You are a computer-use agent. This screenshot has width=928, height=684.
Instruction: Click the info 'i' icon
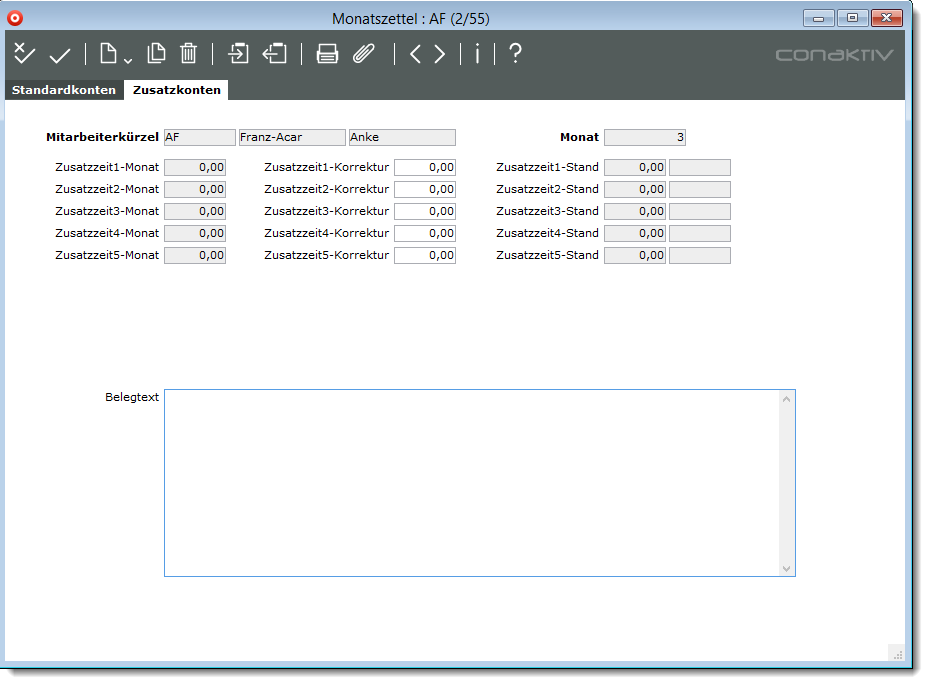(x=477, y=54)
